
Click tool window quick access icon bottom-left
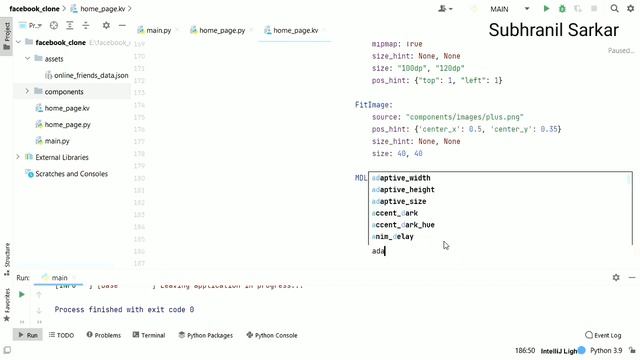click(7, 350)
